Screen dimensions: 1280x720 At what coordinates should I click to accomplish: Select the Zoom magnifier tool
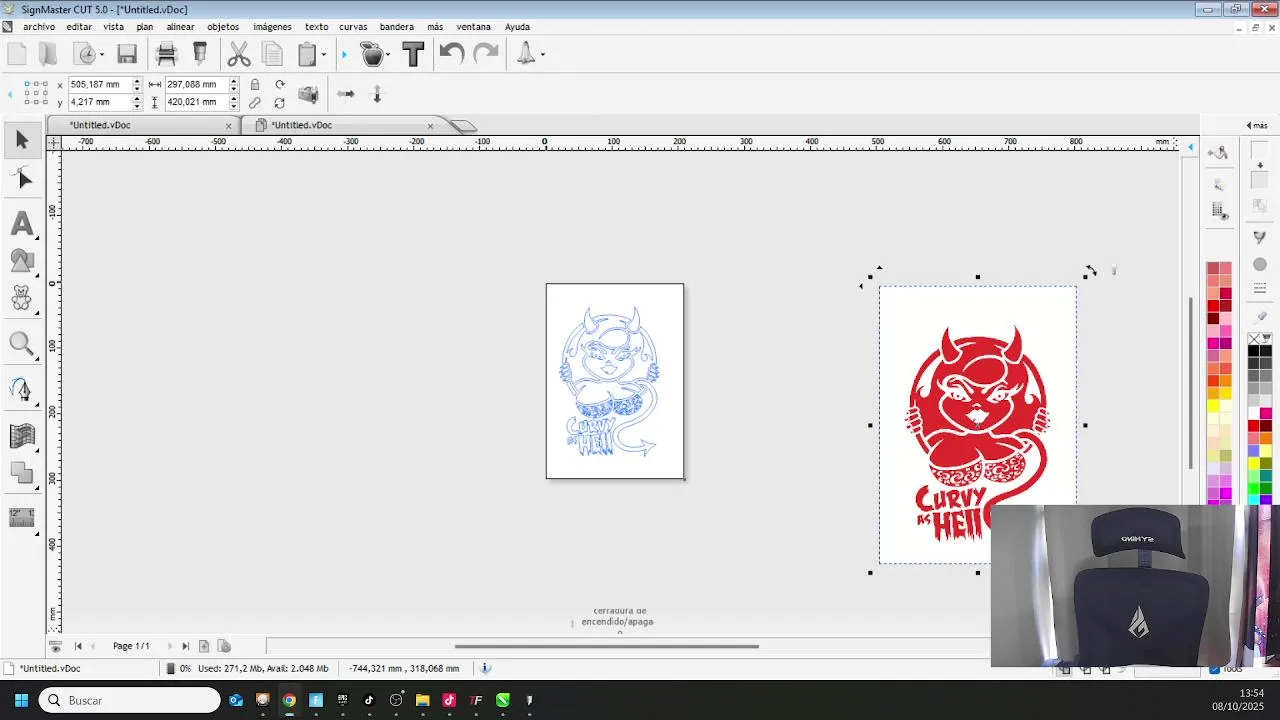pos(22,345)
